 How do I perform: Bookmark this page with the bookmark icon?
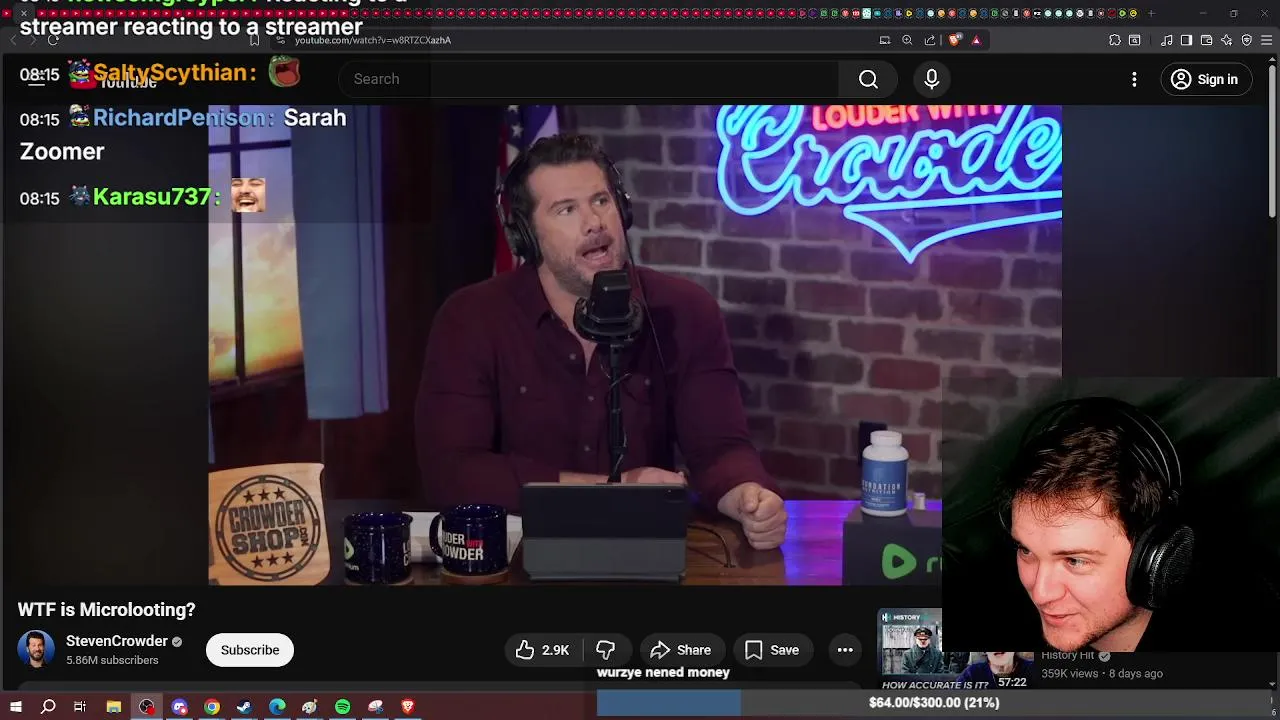(254, 40)
